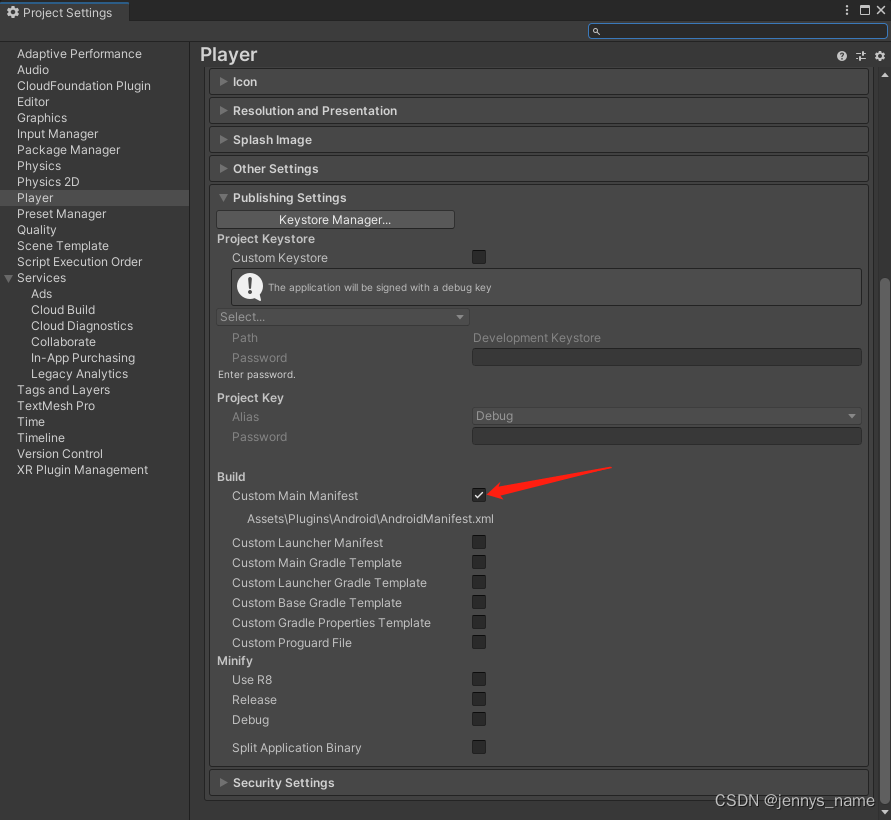Image resolution: width=891 pixels, height=820 pixels.
Task: Click the gear icon on the Project Settings tab
Action: [12, 13]
